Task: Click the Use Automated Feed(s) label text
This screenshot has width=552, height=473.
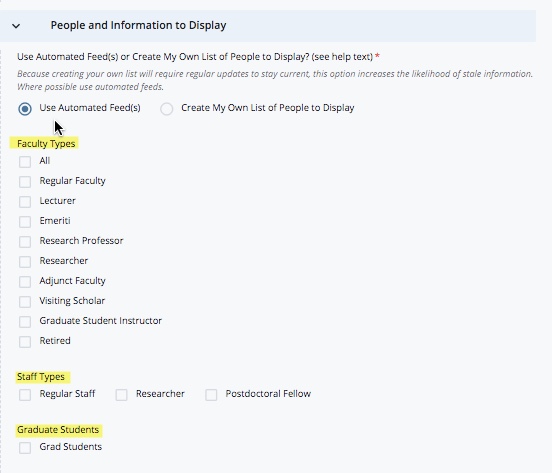Action: coord(90,108)
